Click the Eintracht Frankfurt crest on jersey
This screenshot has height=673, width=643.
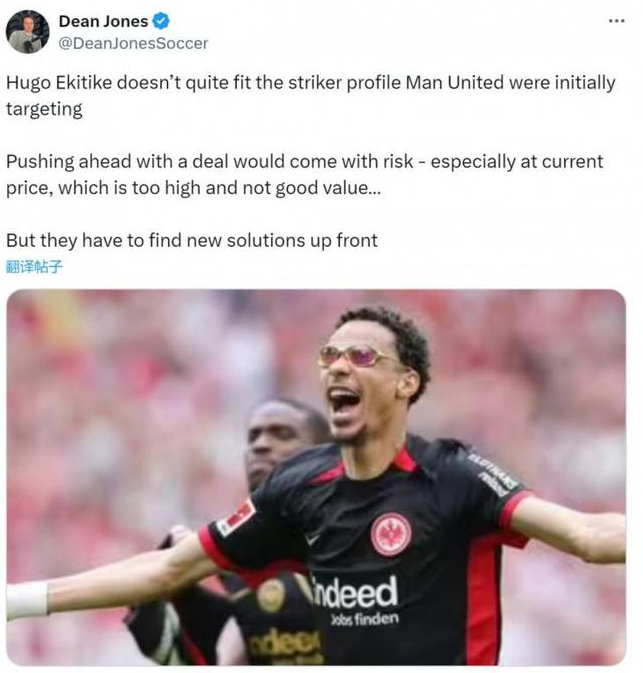391,534
